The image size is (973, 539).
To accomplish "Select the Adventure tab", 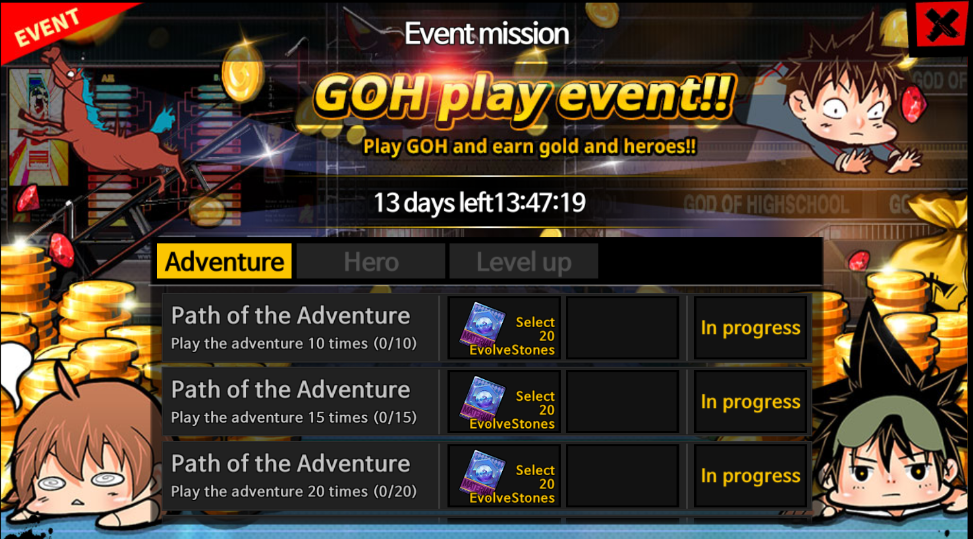I will (224, 261).
